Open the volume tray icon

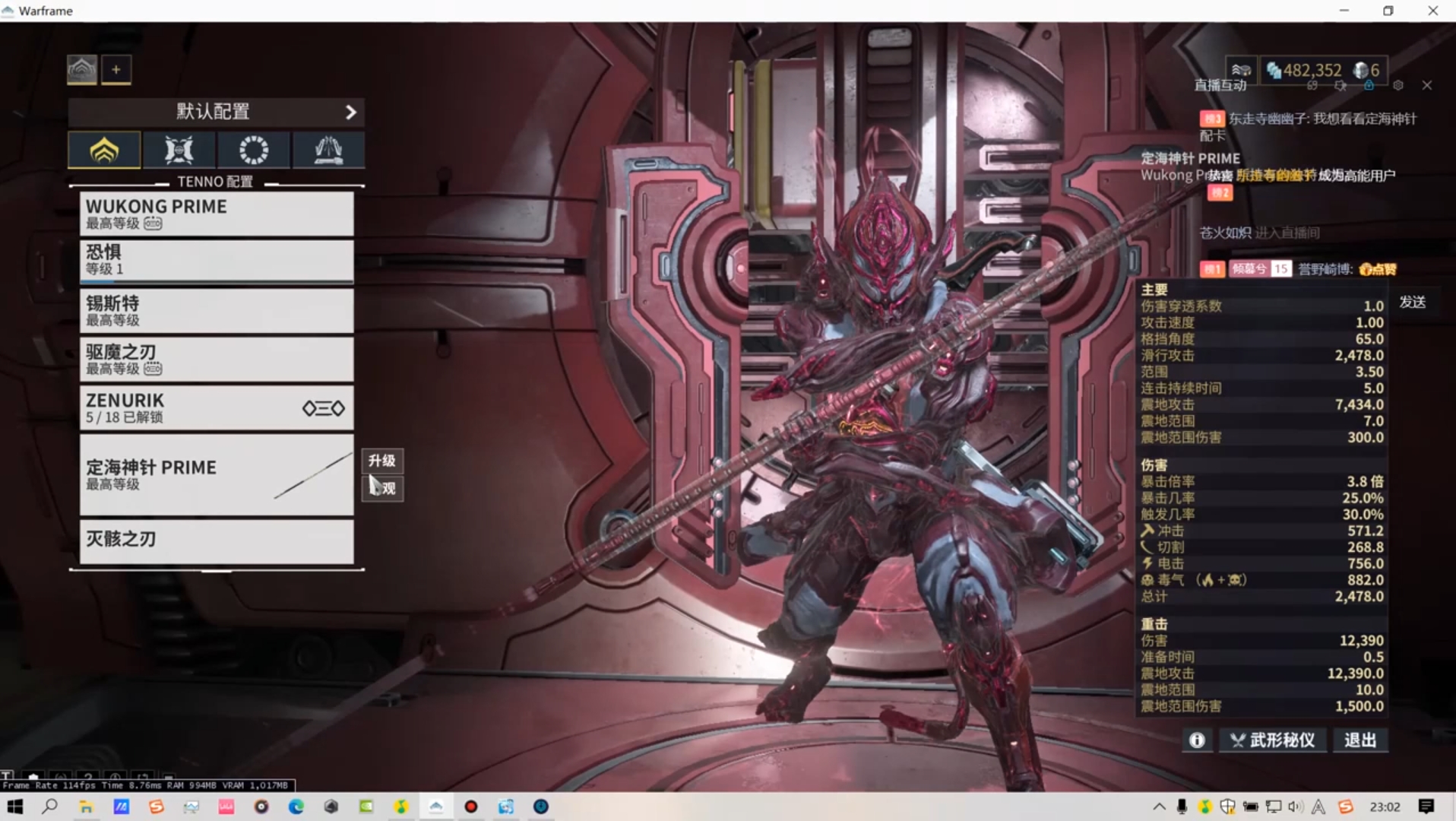(x=1296, y=807)
